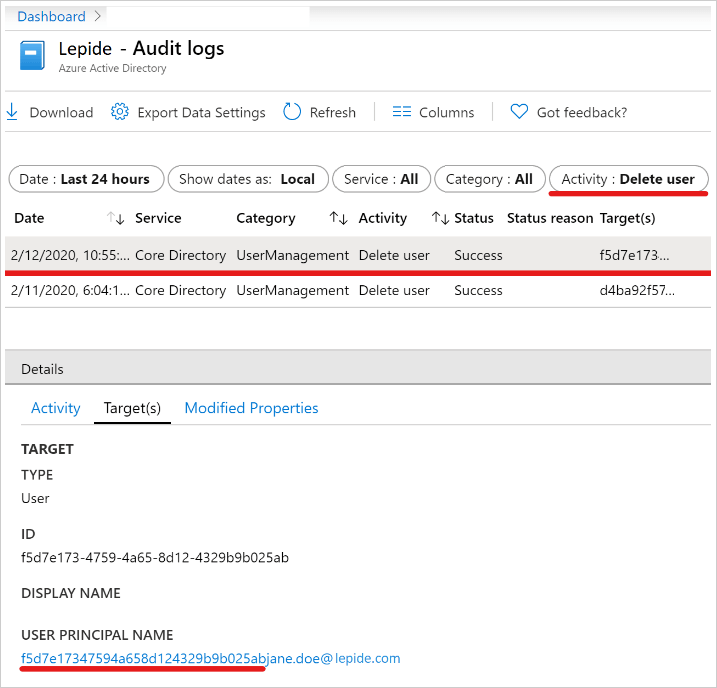Open the Show dates as Local filter
The width and height of the screenshot is (717, 688).
[247, 179]
